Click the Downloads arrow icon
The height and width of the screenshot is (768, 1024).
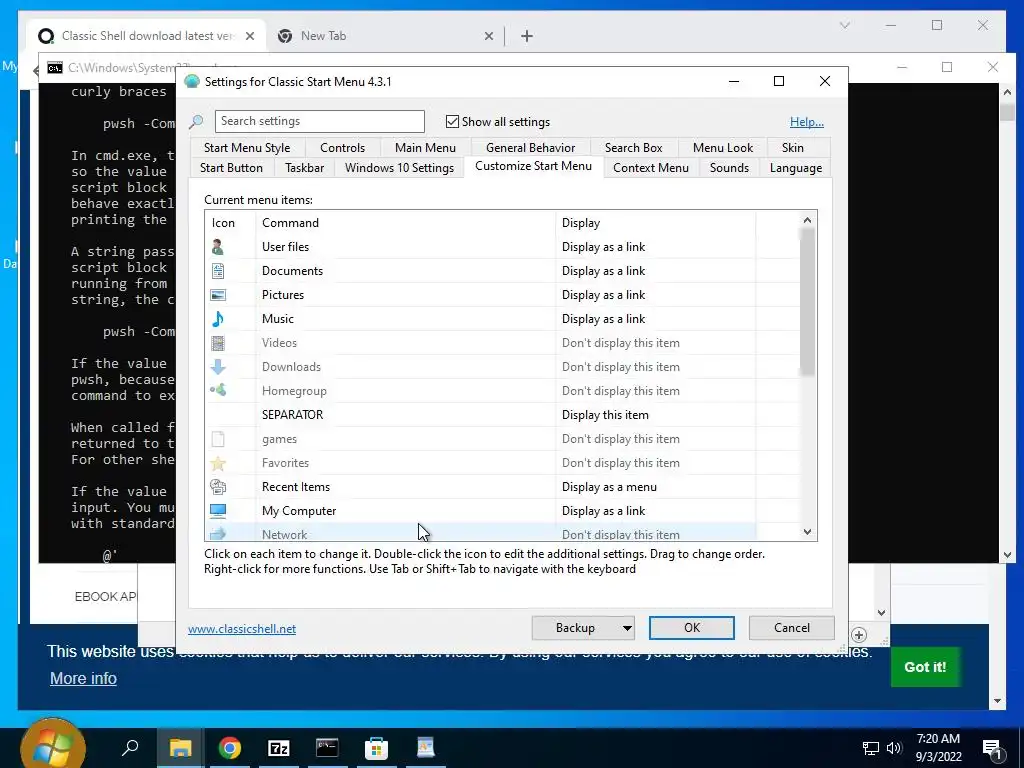coord(217,367)
